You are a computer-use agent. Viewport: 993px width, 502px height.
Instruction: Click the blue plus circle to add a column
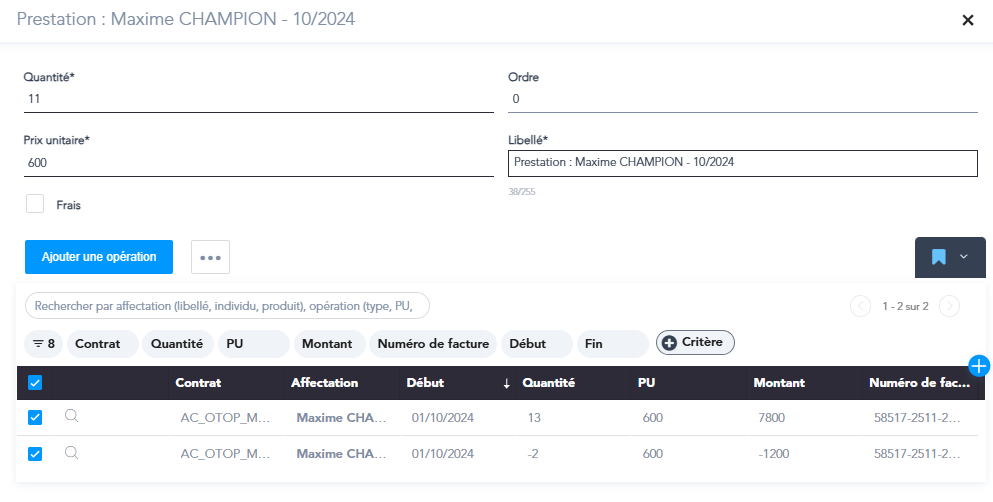[979, 366]
